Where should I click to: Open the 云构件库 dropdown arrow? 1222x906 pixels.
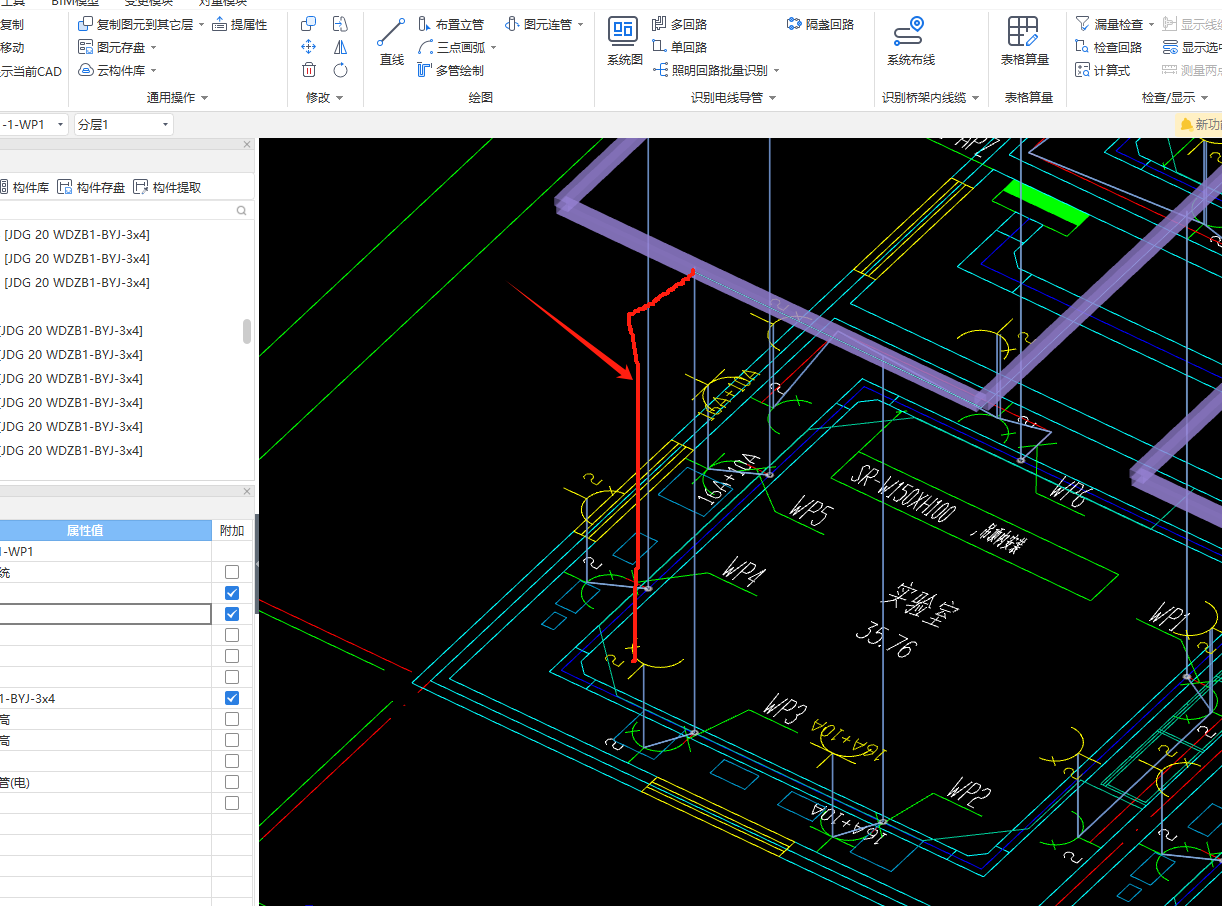(x=153, y=71)
